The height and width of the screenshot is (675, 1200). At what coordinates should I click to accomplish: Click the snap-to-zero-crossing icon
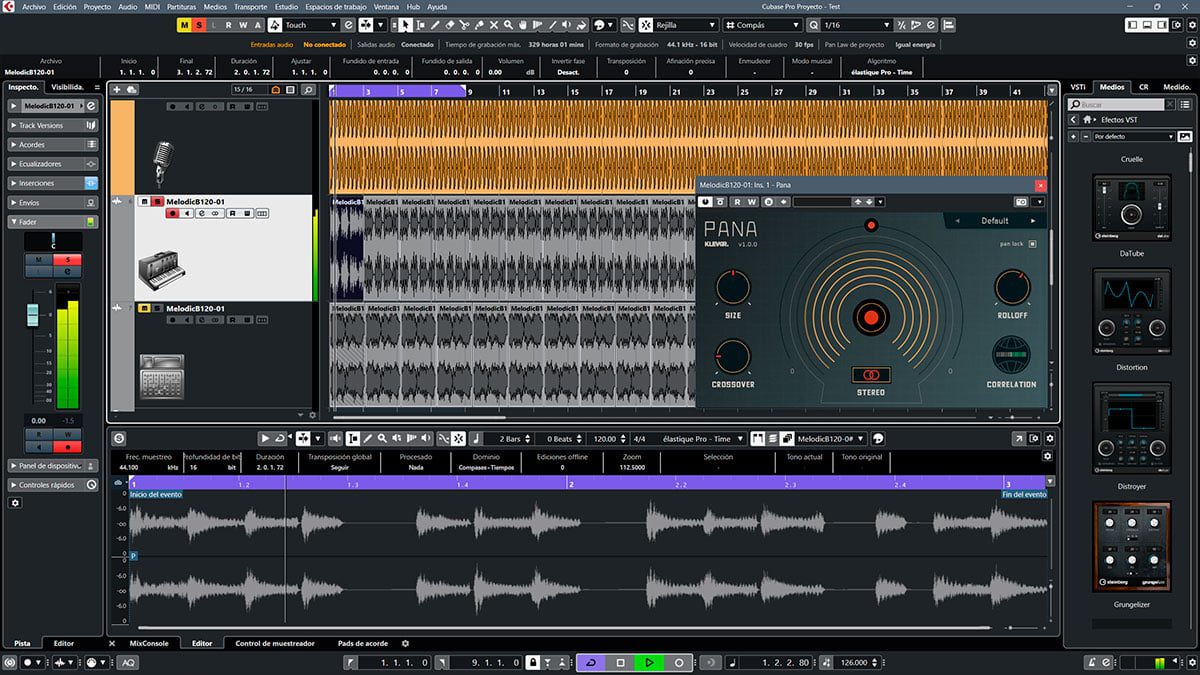click(x=627, y=24)
